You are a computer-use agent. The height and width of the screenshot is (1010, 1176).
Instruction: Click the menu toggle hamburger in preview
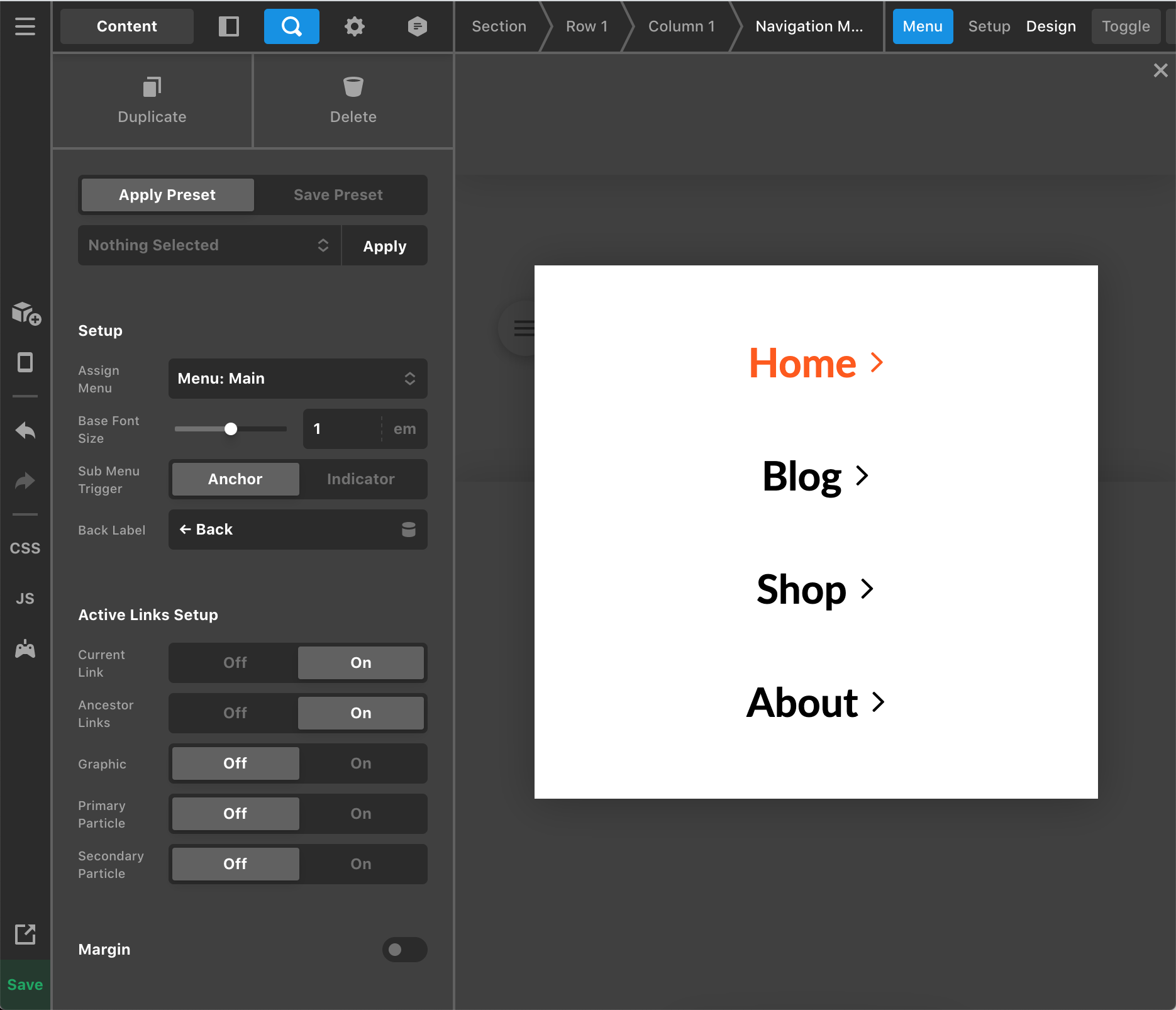523,328
